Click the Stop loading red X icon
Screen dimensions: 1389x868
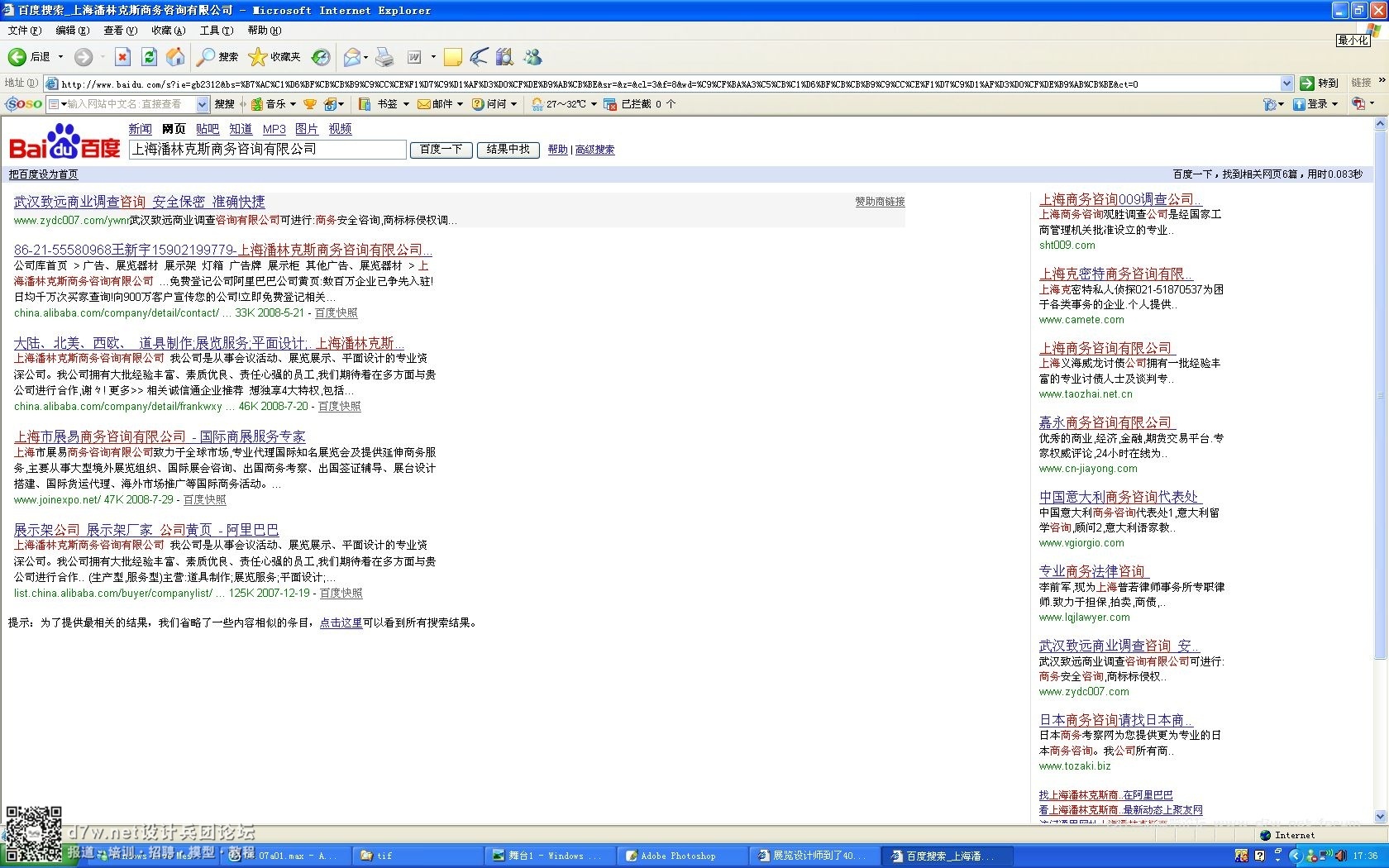coord(122,57)
